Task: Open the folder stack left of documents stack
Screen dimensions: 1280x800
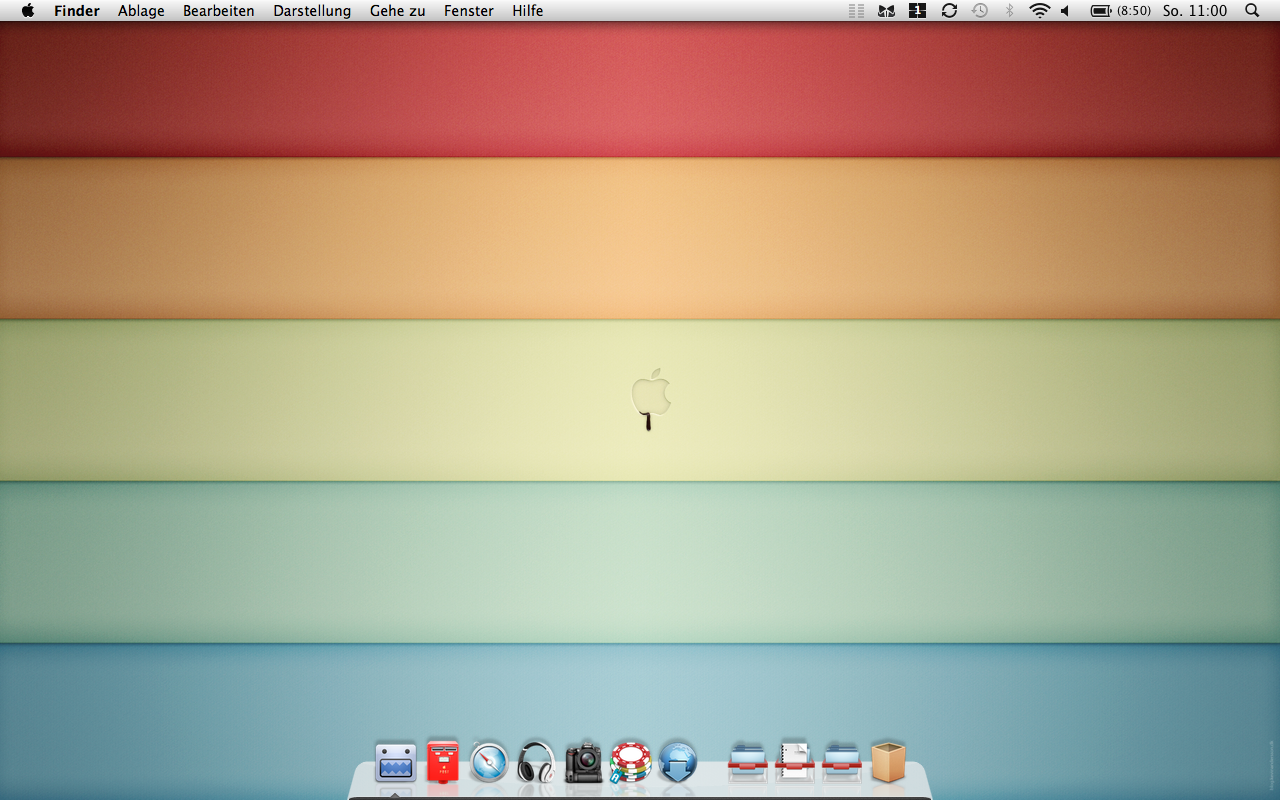Action: 748,762
